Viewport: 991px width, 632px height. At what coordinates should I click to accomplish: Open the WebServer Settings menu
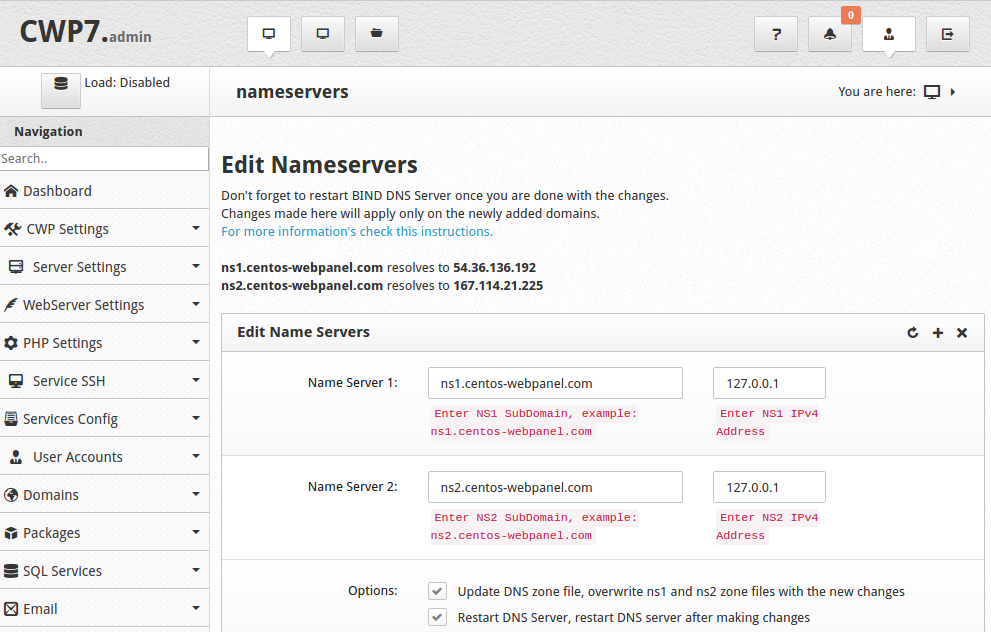[x=104, y=304]
